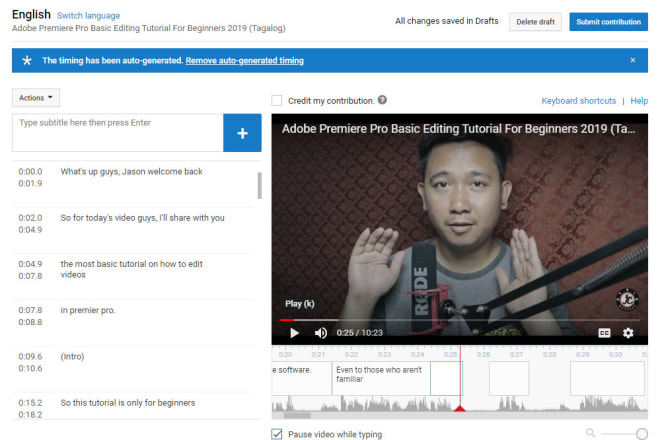Click the horizontal timeline scrollbar thumb
Screen dimensions: 660x440
297,416
